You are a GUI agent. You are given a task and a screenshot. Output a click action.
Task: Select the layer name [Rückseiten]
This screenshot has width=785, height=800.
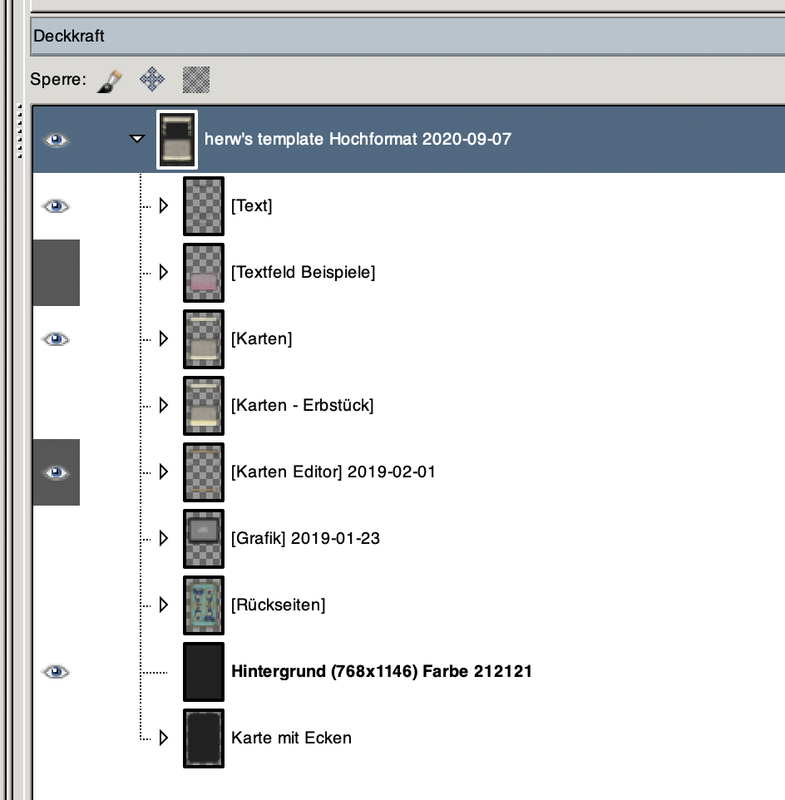(x=278, y=605)
